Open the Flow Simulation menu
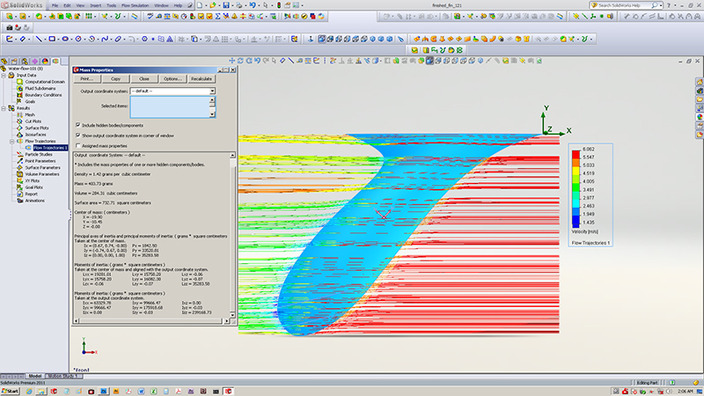This screenshot has width=704, height=396. coord(135,5)
